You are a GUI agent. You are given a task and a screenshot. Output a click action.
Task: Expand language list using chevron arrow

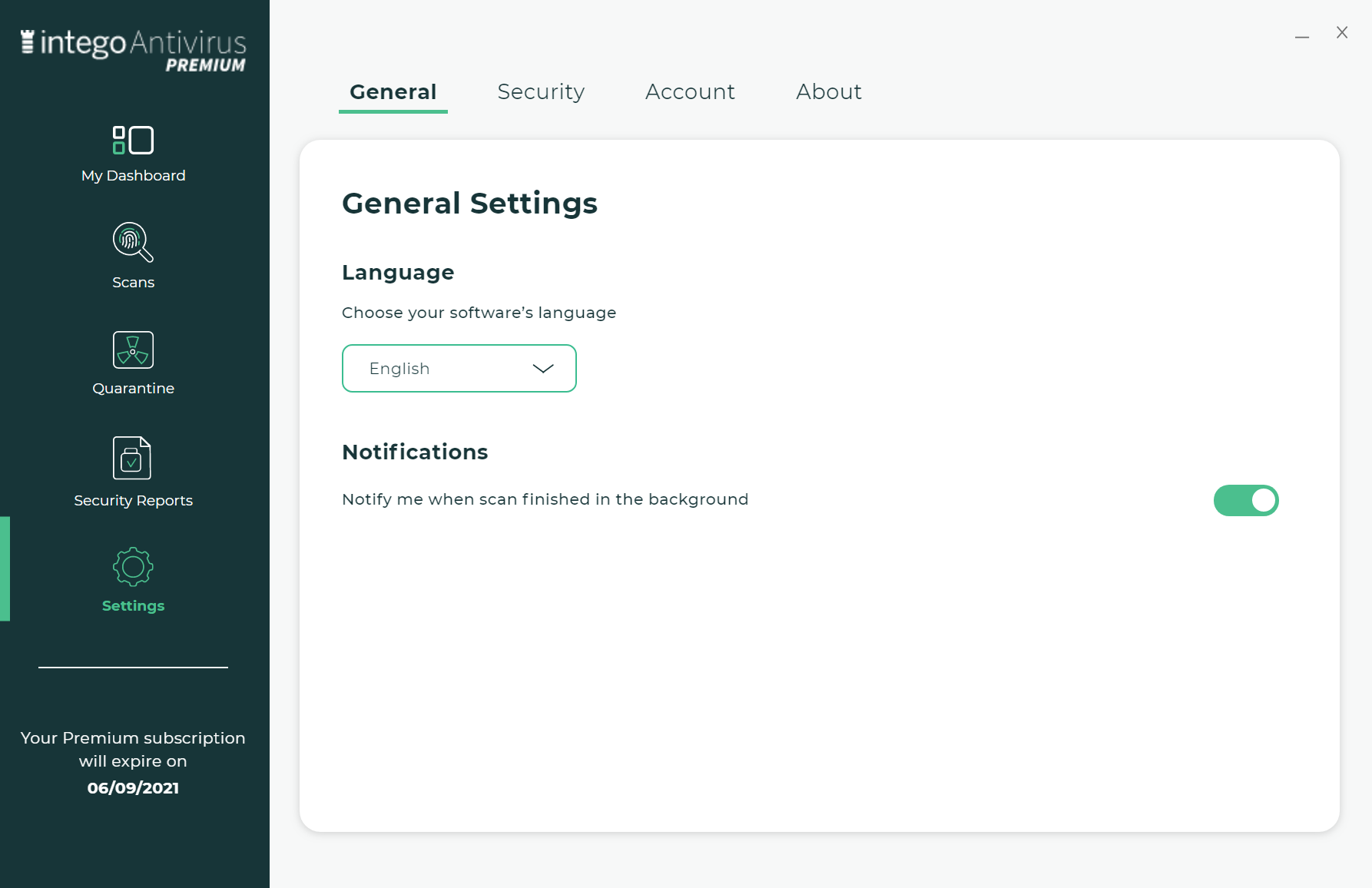click(x=543, y=369)
